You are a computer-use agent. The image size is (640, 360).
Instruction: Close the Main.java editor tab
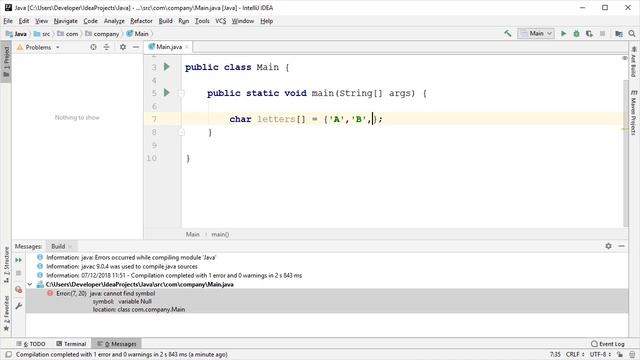pyautogui.click(x=187, y=47)
